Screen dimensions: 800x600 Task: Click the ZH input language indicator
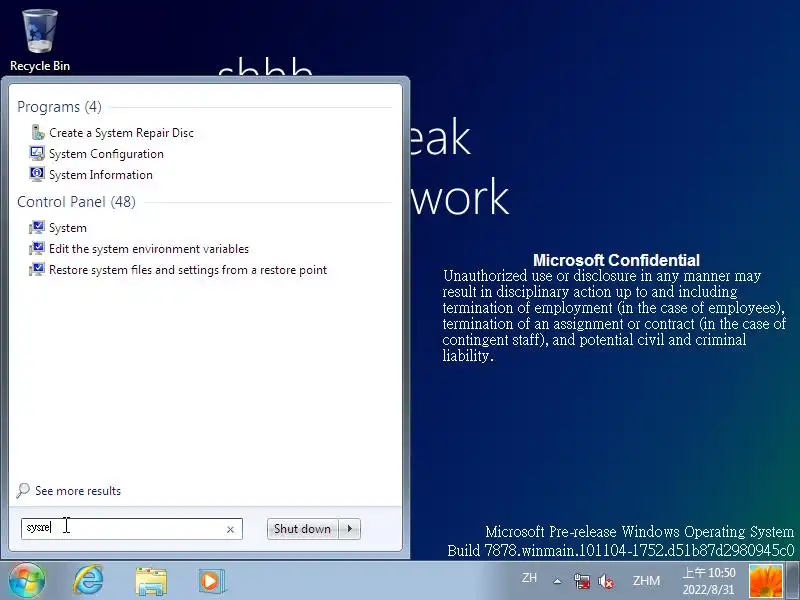(x=529, y=578)
